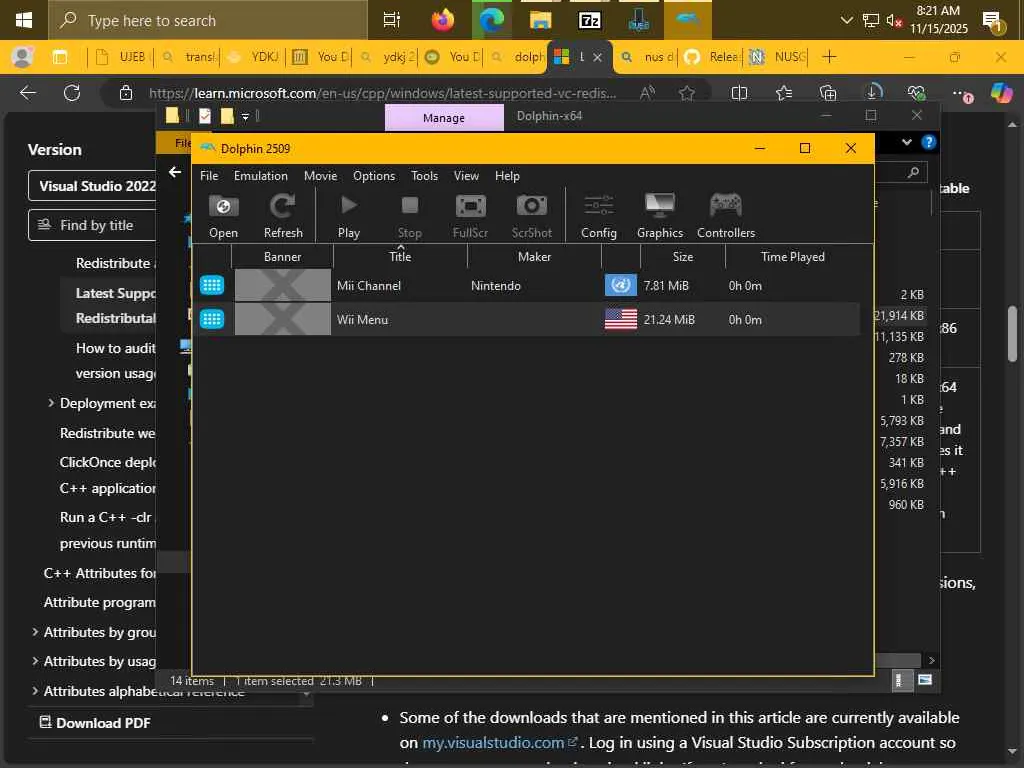Toggle FullScr in Dolphin toolbar
Viewport: 1024px width, 768px height.
(x=470, y=216)
